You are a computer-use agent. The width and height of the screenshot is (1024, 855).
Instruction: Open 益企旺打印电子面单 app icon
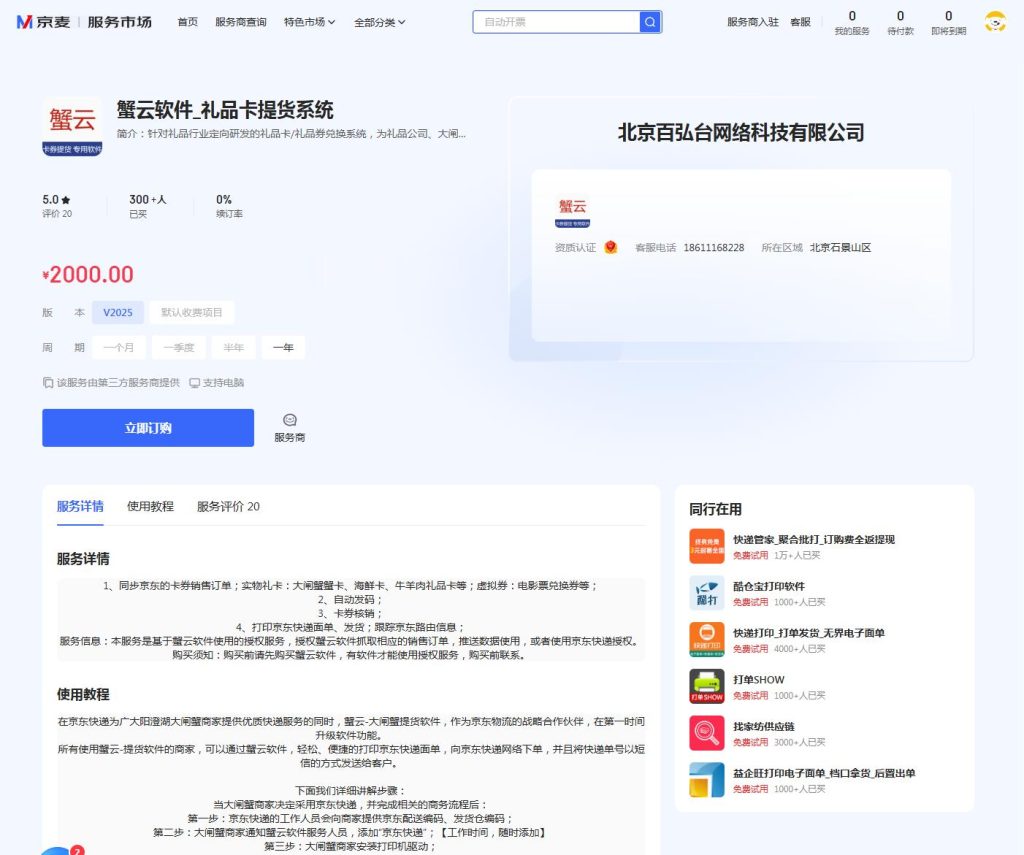[707, 780]
